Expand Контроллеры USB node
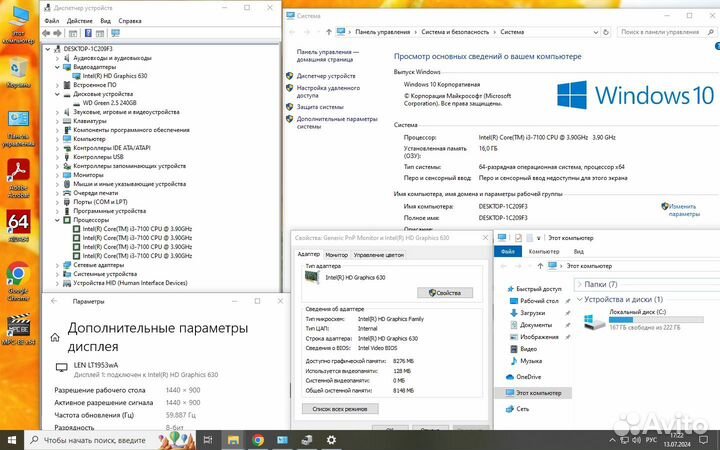This screenshot has width=720, height=450. [x=57, y=157]
